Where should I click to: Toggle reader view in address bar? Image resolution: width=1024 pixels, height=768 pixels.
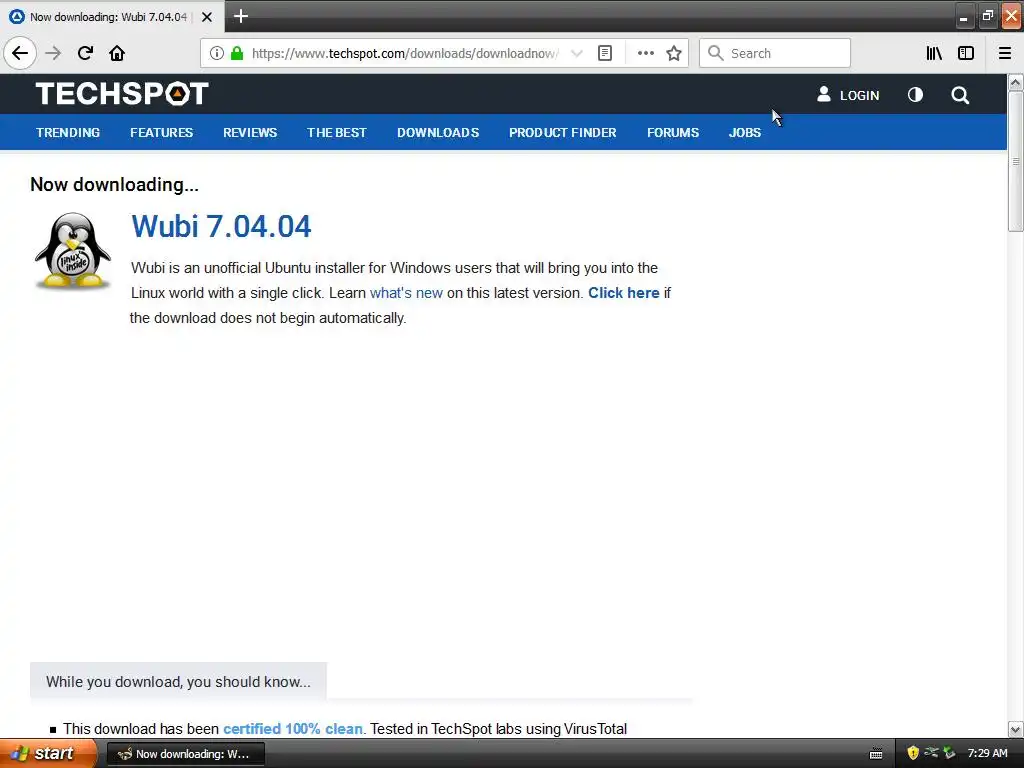605,53
